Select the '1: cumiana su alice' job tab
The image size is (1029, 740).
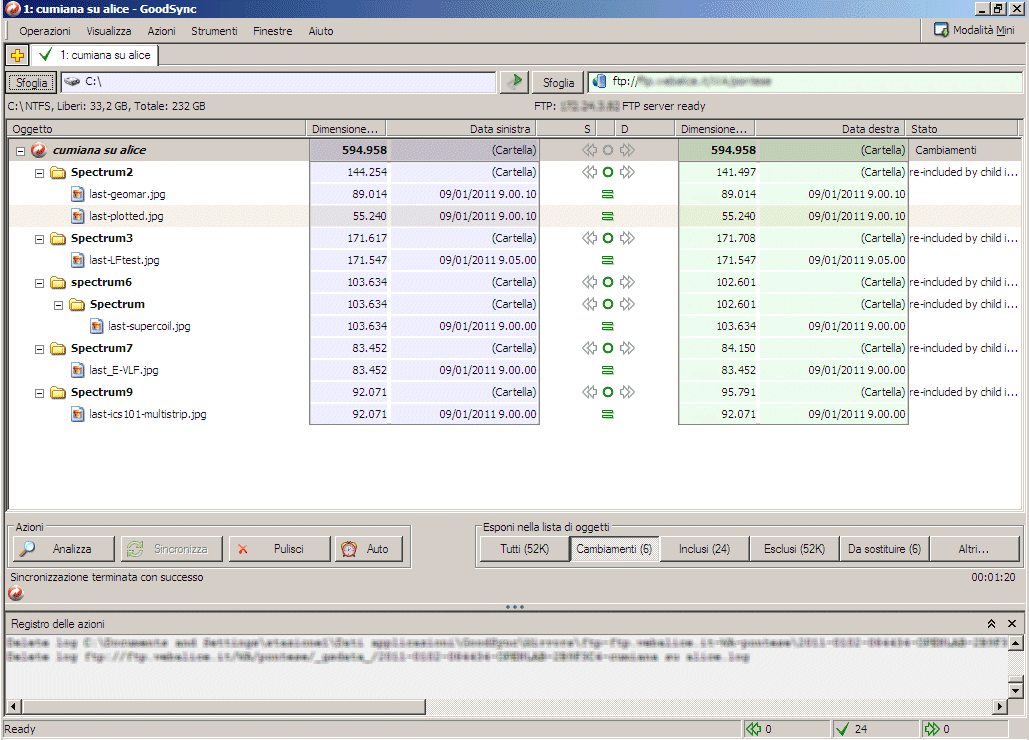click(x=95, y=55)
